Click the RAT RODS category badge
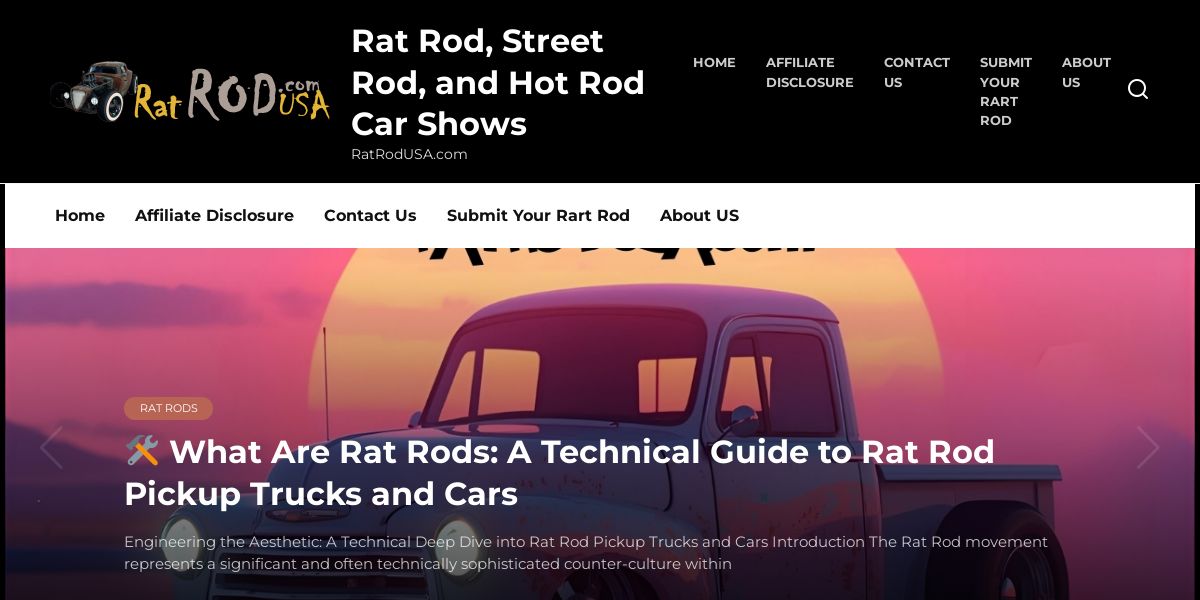Image resolution: width=1200 pixels, height=600 pixels. (x=168, y=408)
